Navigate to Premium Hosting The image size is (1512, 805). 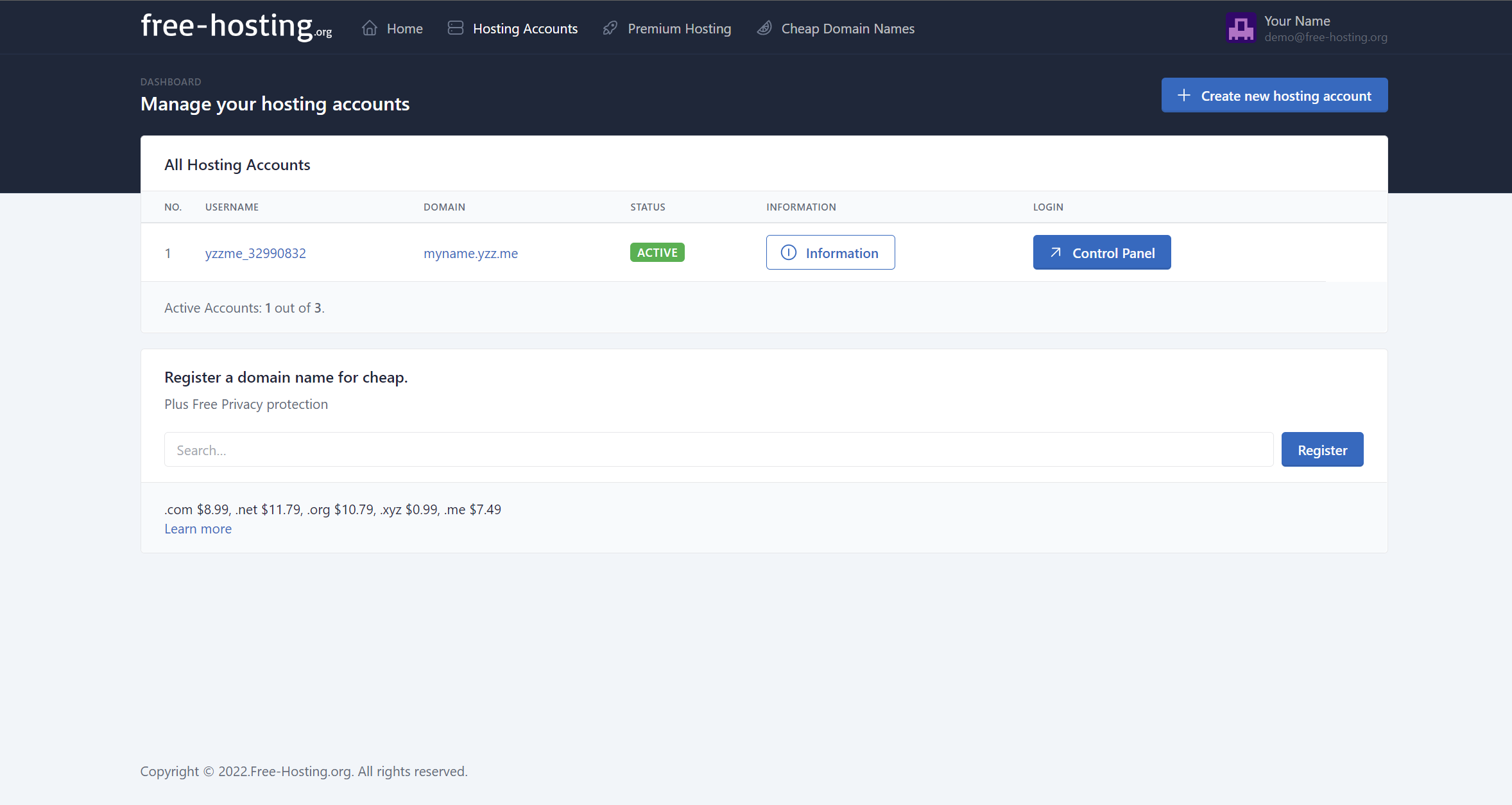click(680, 28)
